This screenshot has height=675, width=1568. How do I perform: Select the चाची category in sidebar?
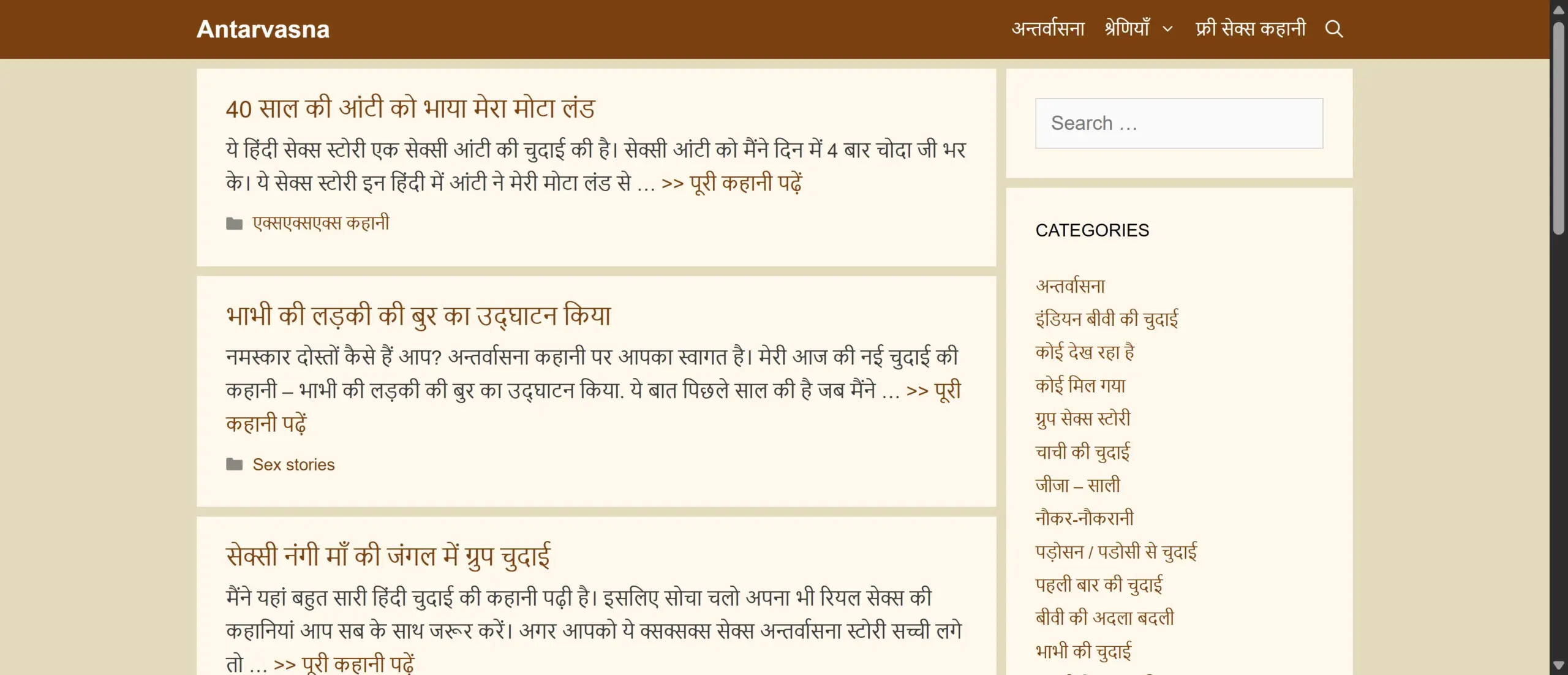tap(1082, 452)
